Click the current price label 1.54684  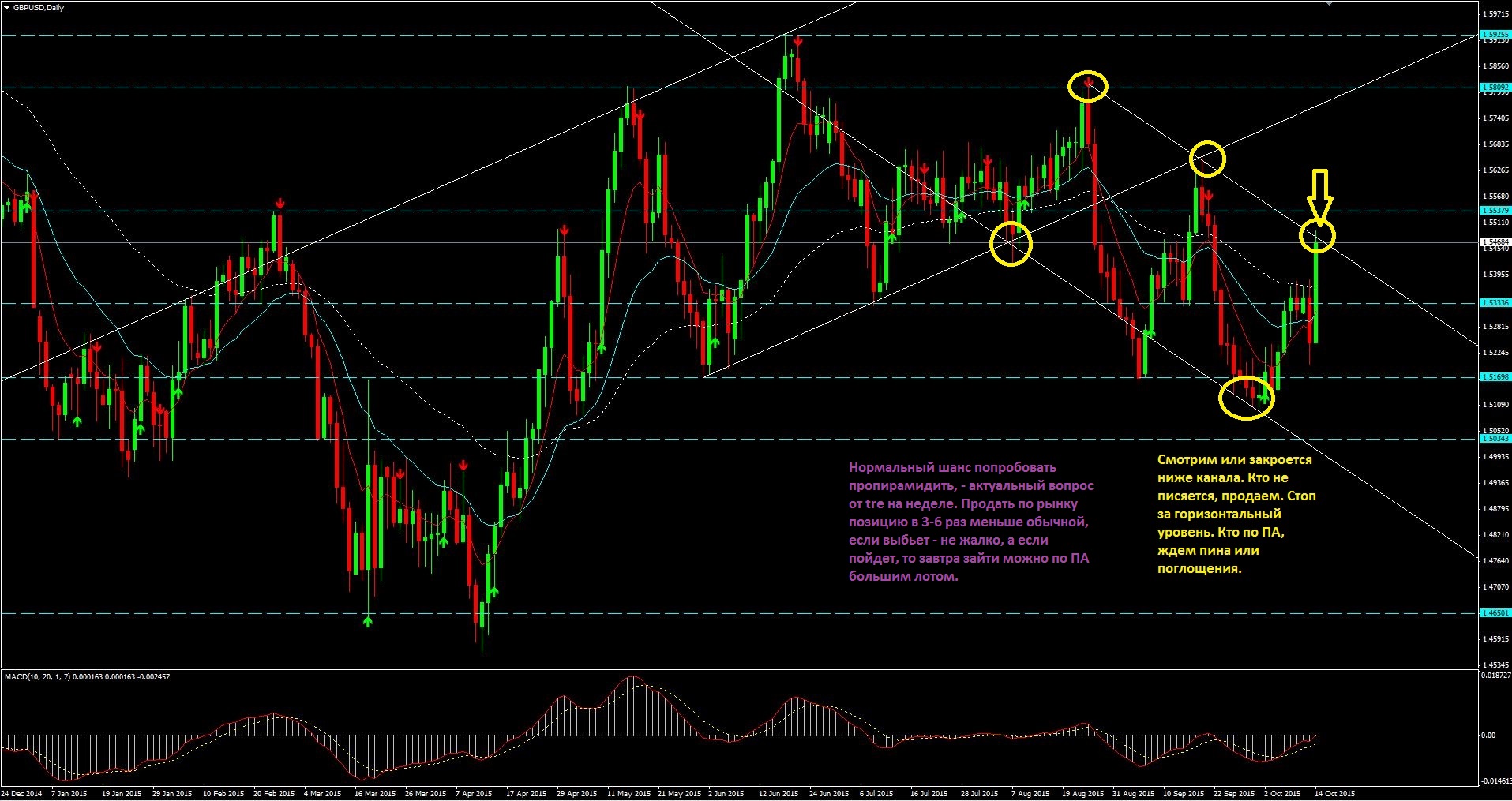point(1495,242)
